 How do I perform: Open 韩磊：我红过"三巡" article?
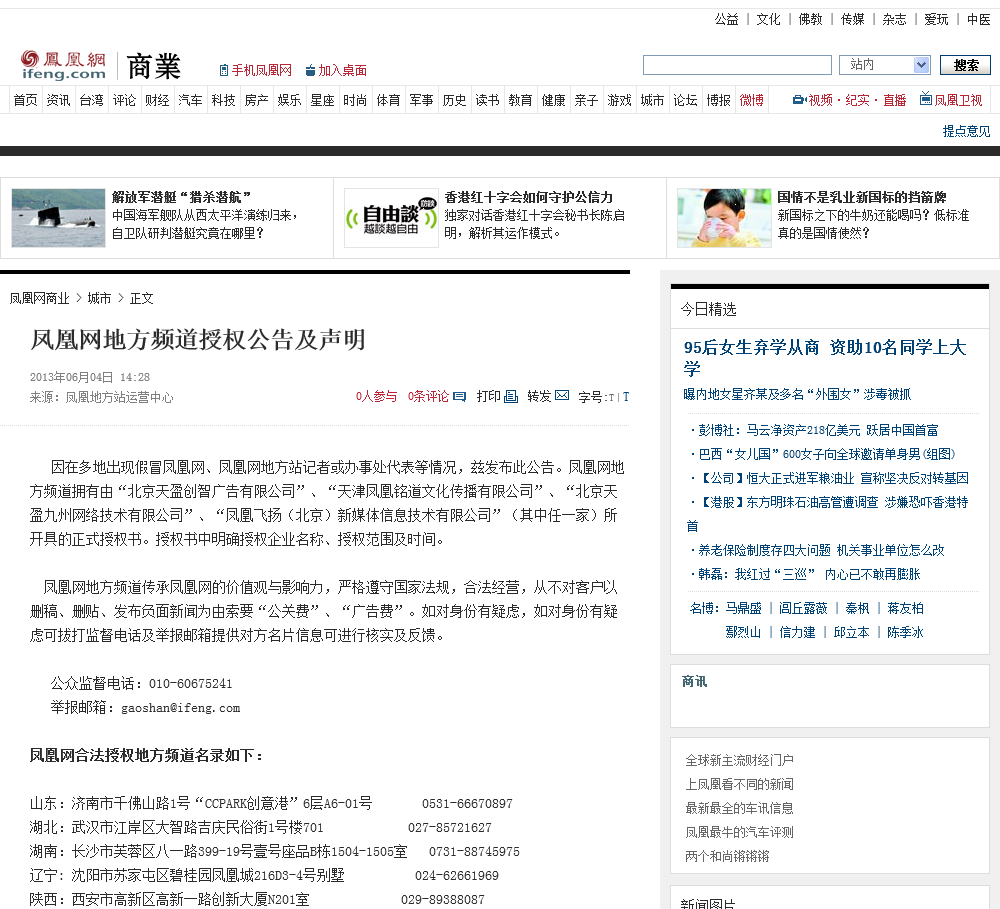pos(809,574)
